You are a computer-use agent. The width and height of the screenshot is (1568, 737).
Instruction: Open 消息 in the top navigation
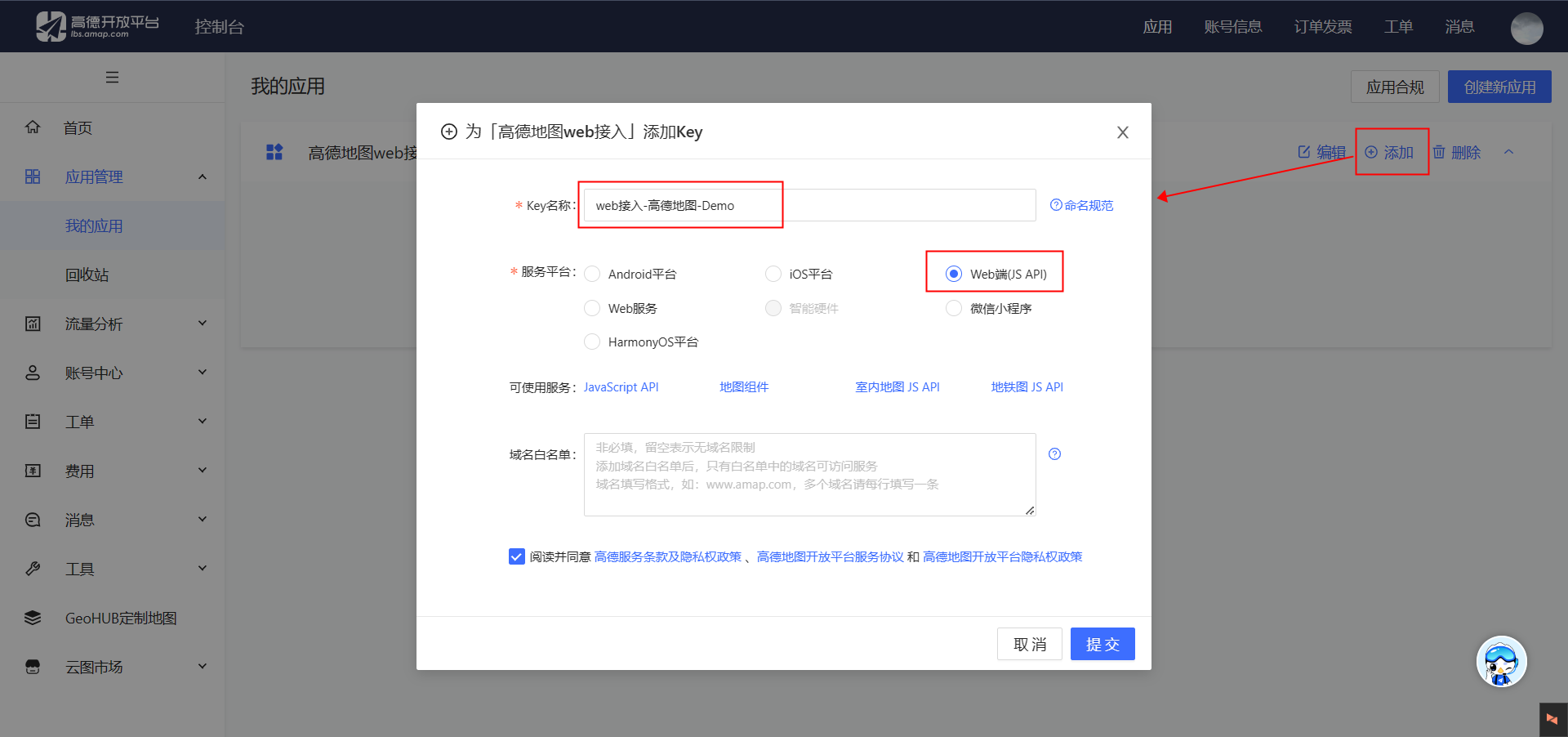click(x=1459, y=27)
